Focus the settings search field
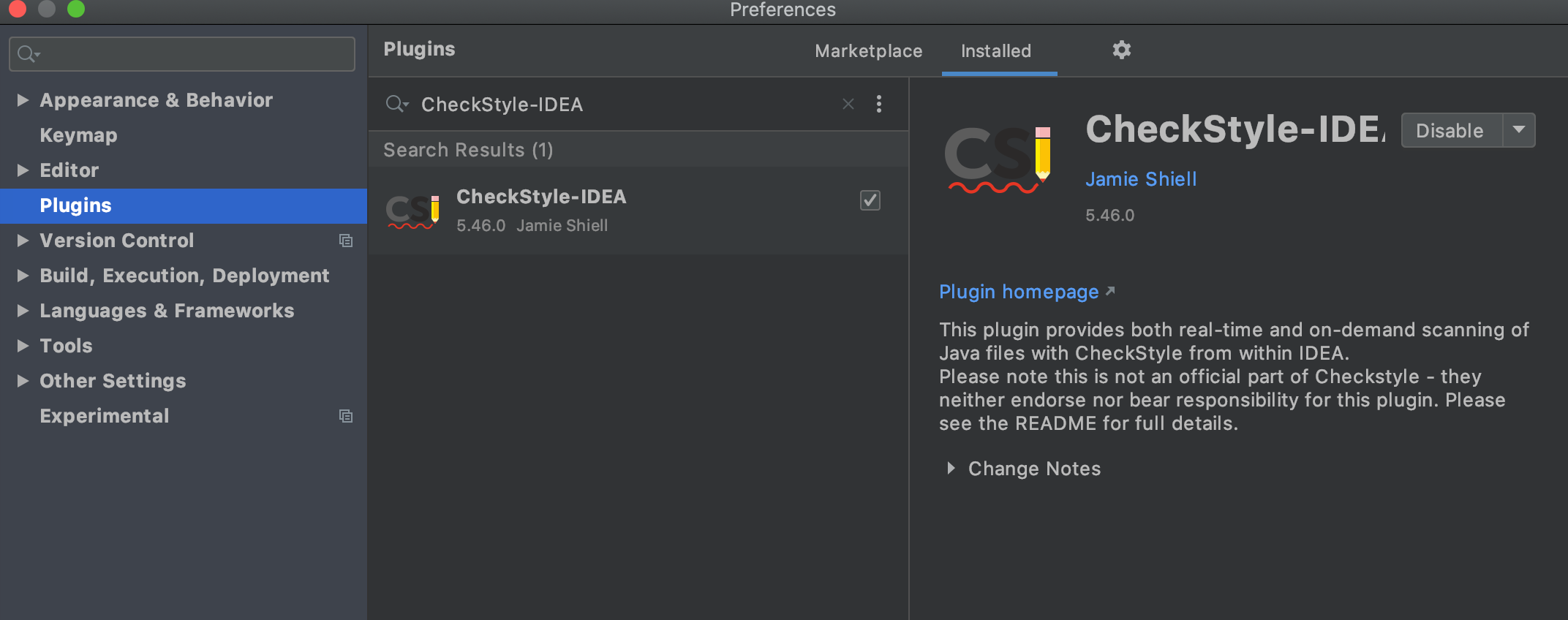The image size is (1568, 620). pos(182,54)
